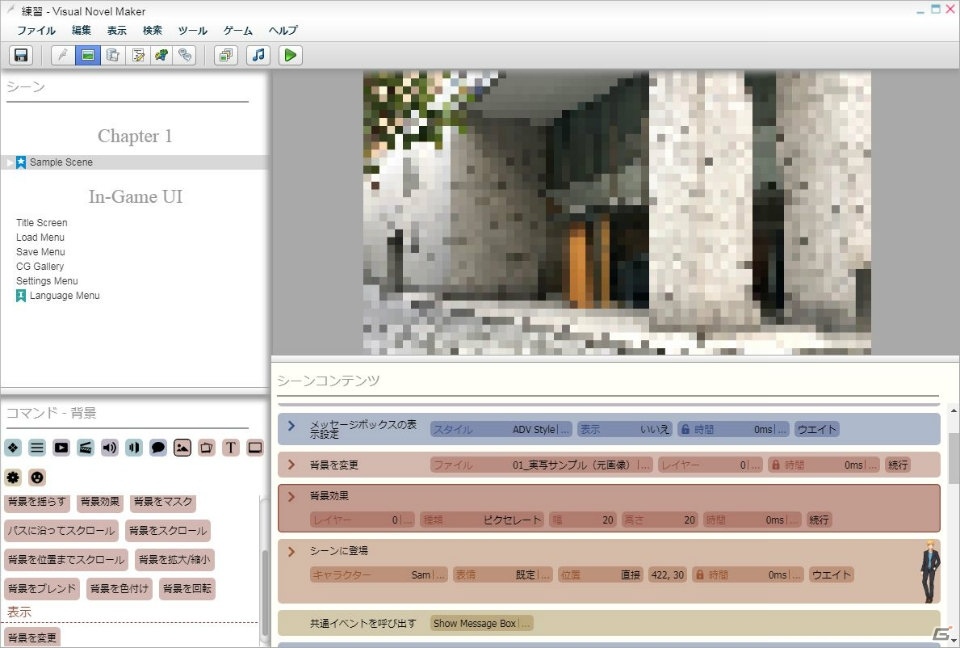Toggle the 表示 いいえ field in message box command
The image size is (960, 648).
click(x=624, y=429)
